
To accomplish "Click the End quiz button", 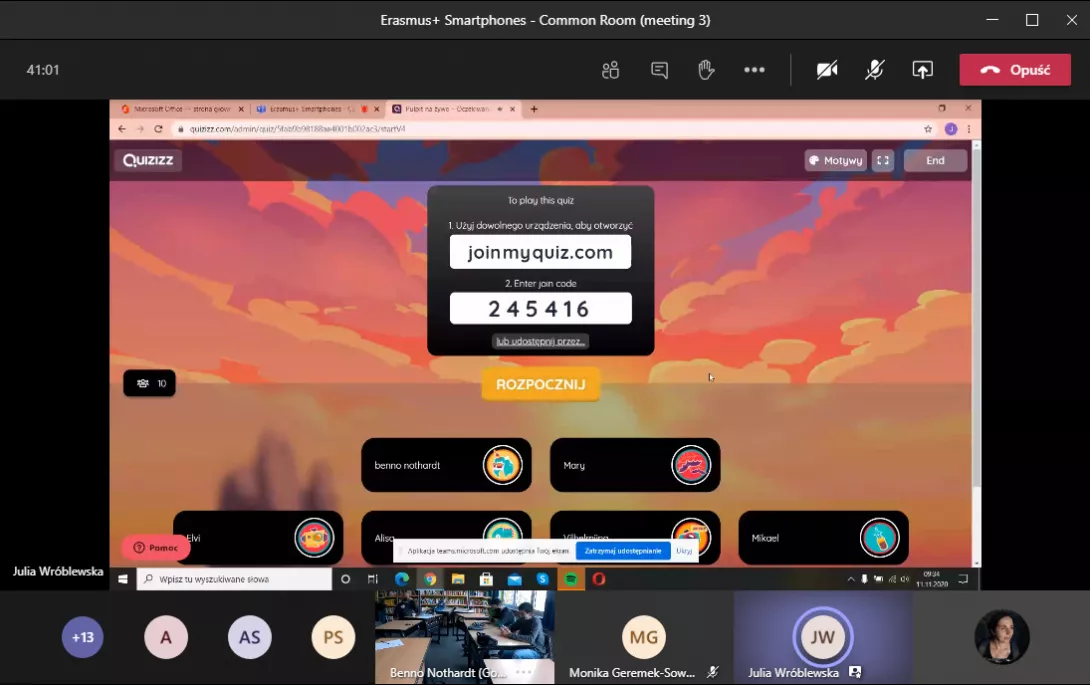I will (935, 160).
